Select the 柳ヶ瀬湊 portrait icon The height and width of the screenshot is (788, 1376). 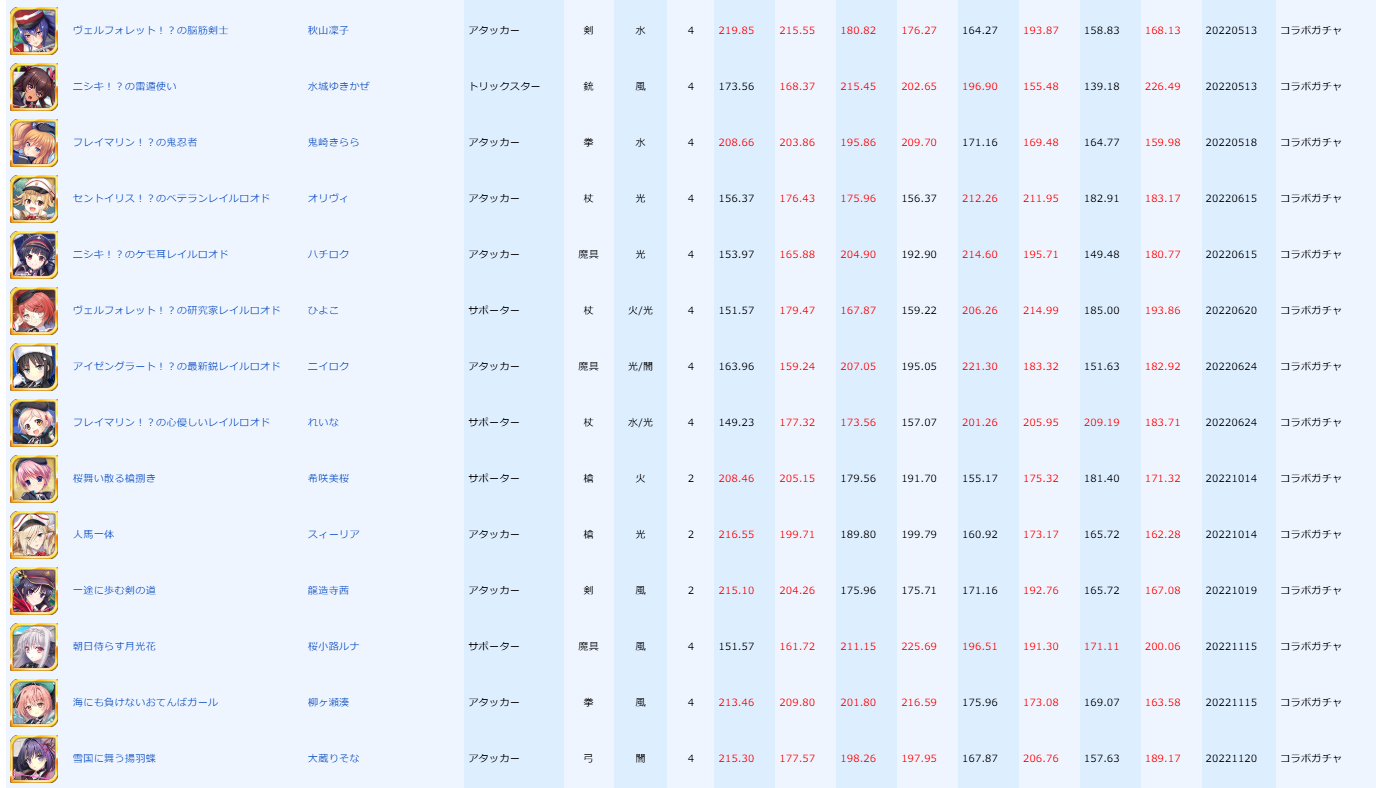34,703
